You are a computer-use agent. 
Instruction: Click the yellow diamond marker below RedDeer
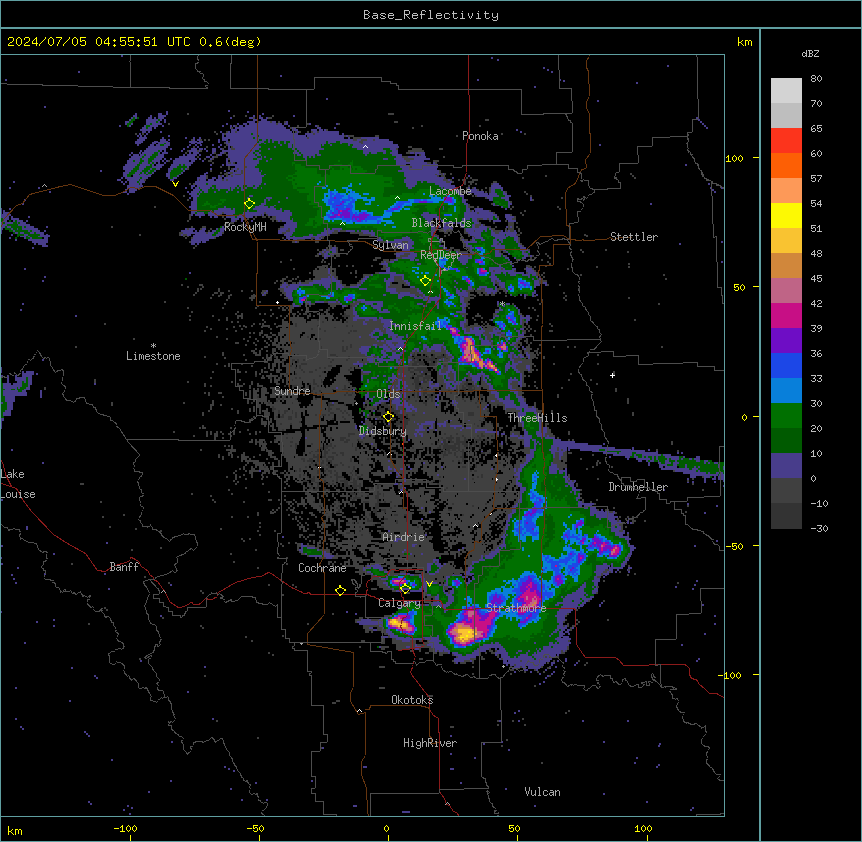(x=425, y=281)
